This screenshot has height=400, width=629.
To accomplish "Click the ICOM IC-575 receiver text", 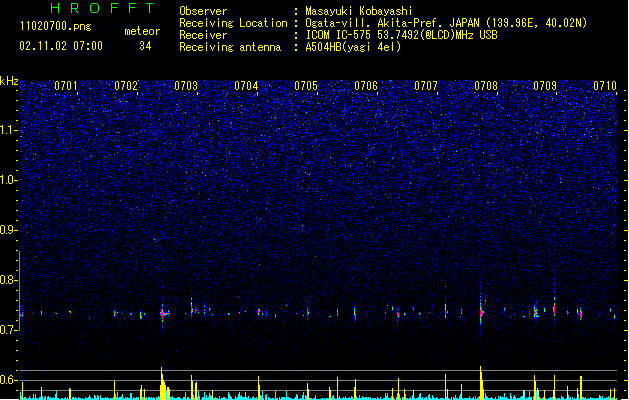I will point(401,35).
